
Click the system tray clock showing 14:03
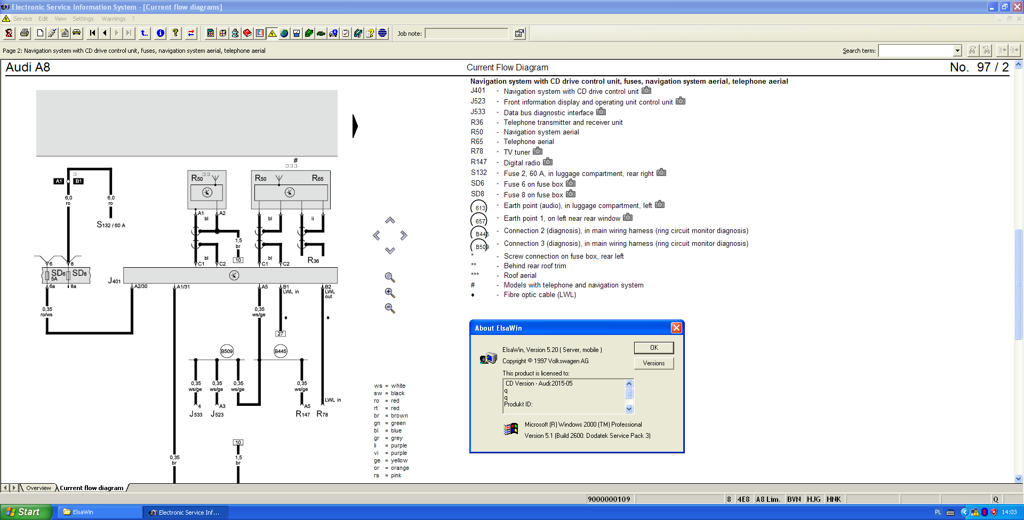coord(1009,512)
